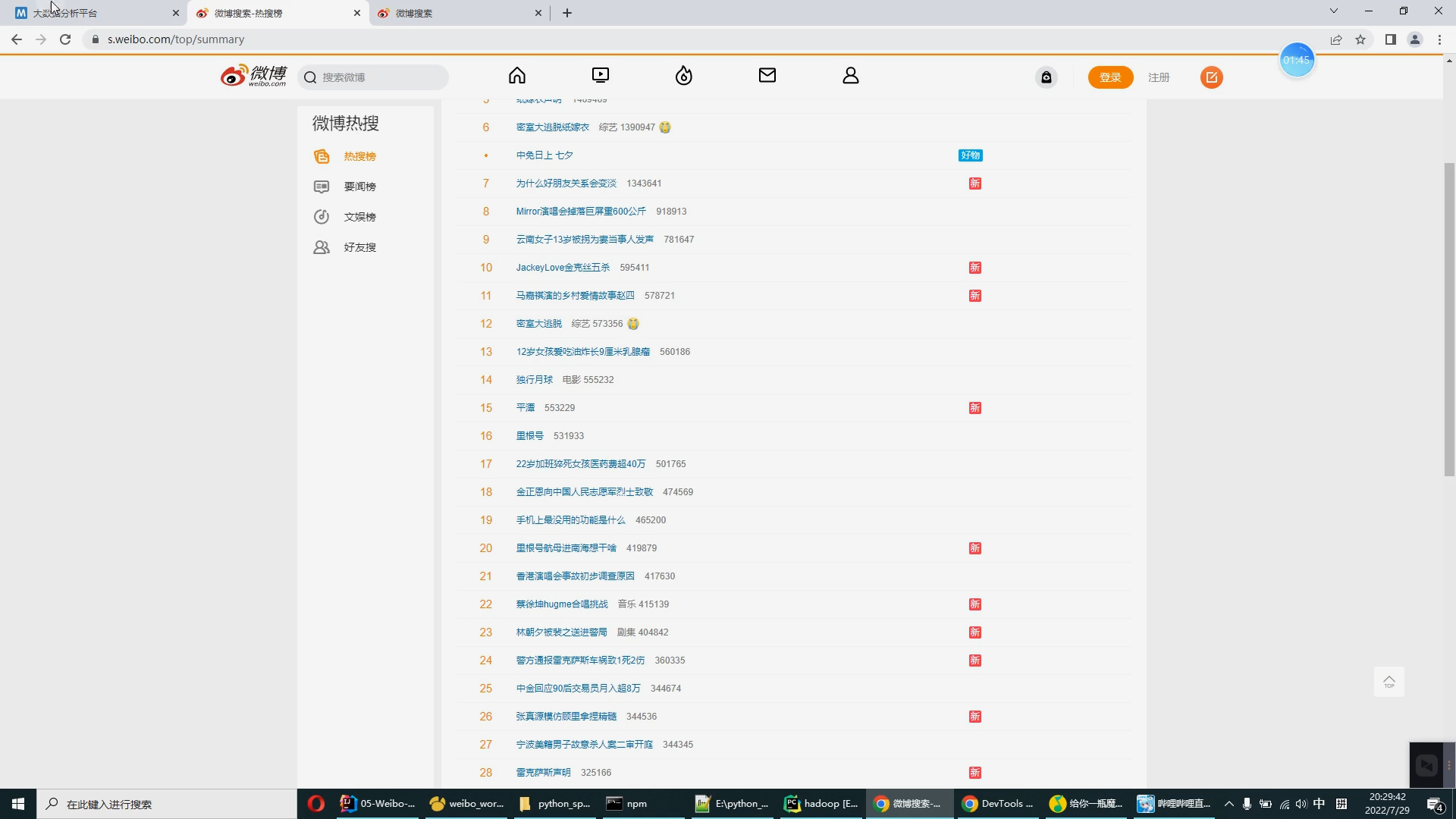The height and width of the screenshot is (819, 1456).
Task: Expand Chrome tab search dropdown arrow
Action: [x=1333, y=11]
